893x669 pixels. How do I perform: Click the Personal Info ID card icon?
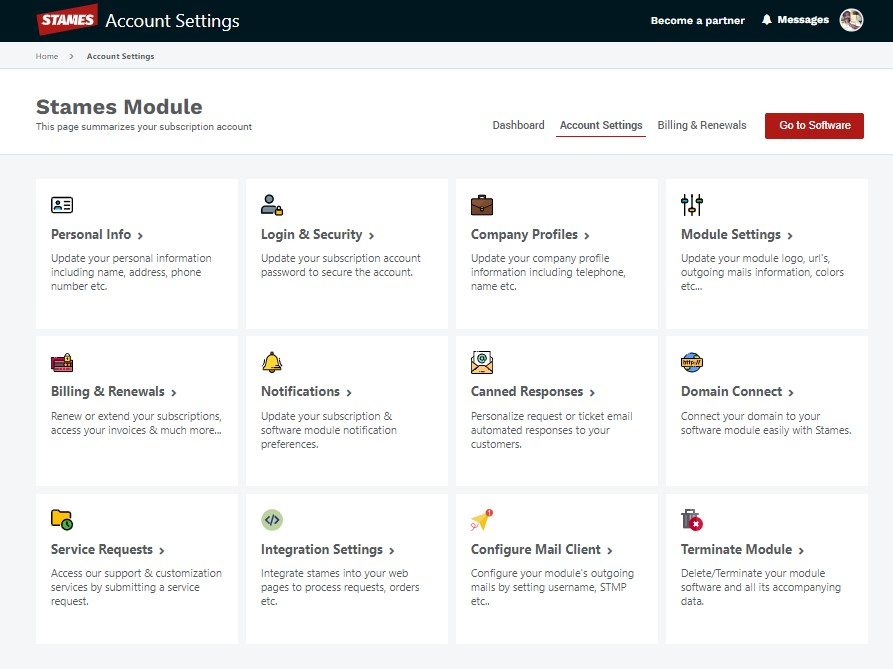(x=62, y=205)
